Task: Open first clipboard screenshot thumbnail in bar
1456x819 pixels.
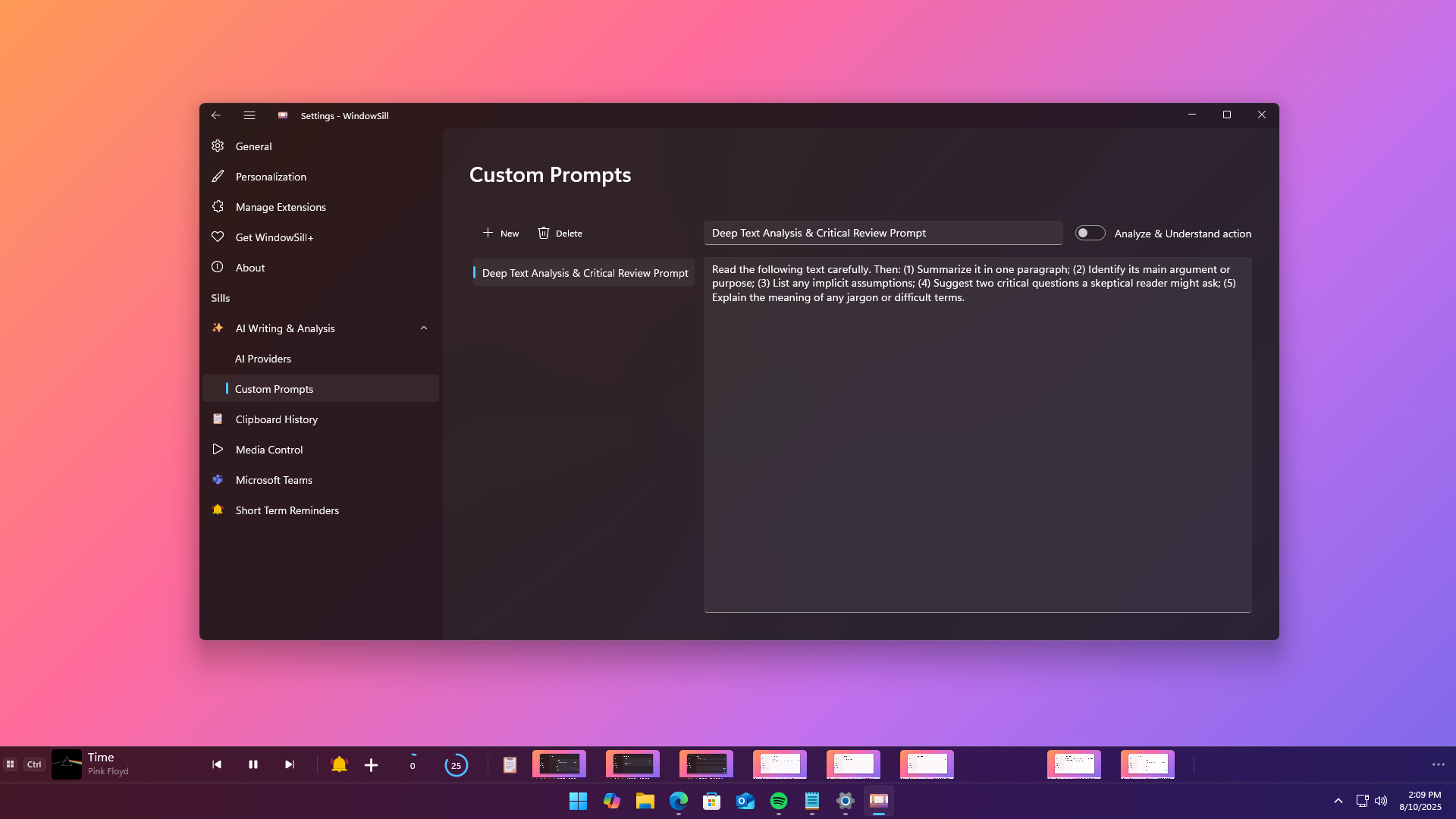Action: pos(559,764)
